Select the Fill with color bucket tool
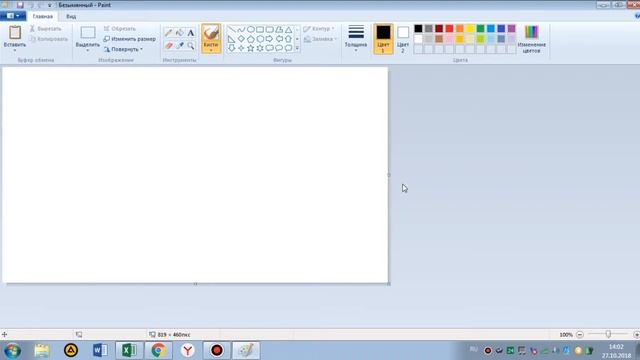Screen dimensions: 640x360 [x=180, y=33]
